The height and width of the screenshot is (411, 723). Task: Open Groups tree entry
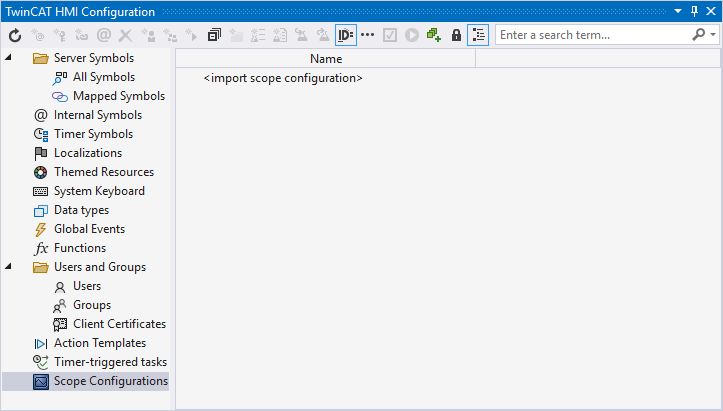point(92,305)
